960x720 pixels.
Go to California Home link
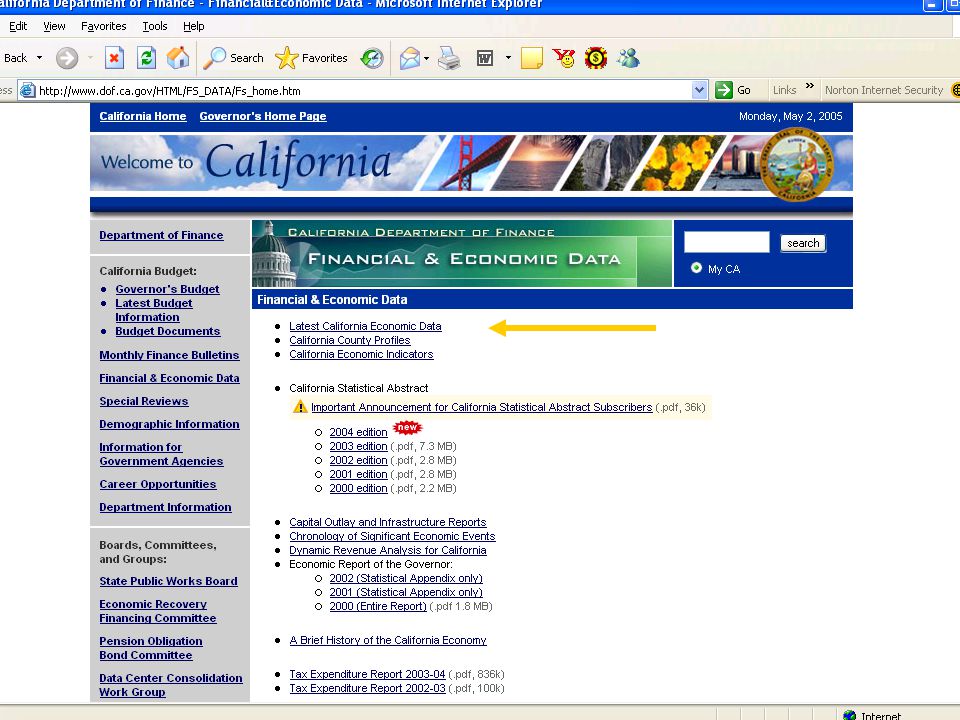[x=143, y=116]
